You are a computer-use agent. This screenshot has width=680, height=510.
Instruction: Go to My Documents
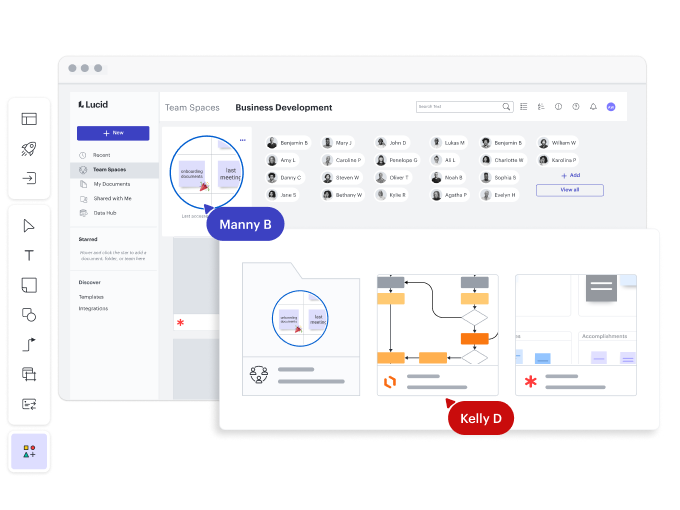pos(111,184)
